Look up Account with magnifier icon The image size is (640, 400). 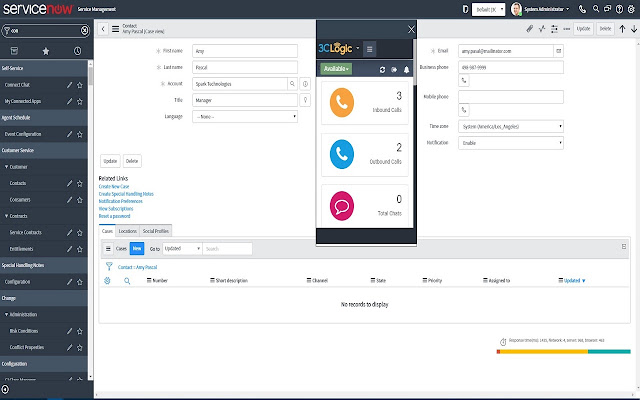click(x=292, y=84)
